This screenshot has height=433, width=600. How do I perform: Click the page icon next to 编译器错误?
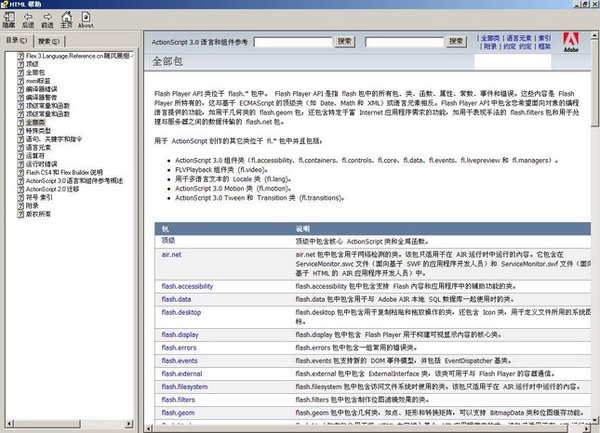(x=21, y=89)
